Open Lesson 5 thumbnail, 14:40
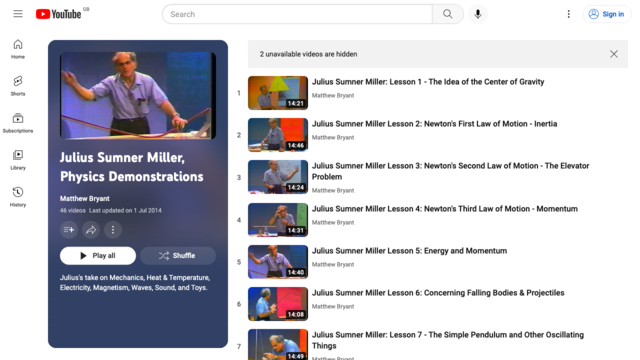The width and height of the screenshot is (640, 360). tap(278, 262)
